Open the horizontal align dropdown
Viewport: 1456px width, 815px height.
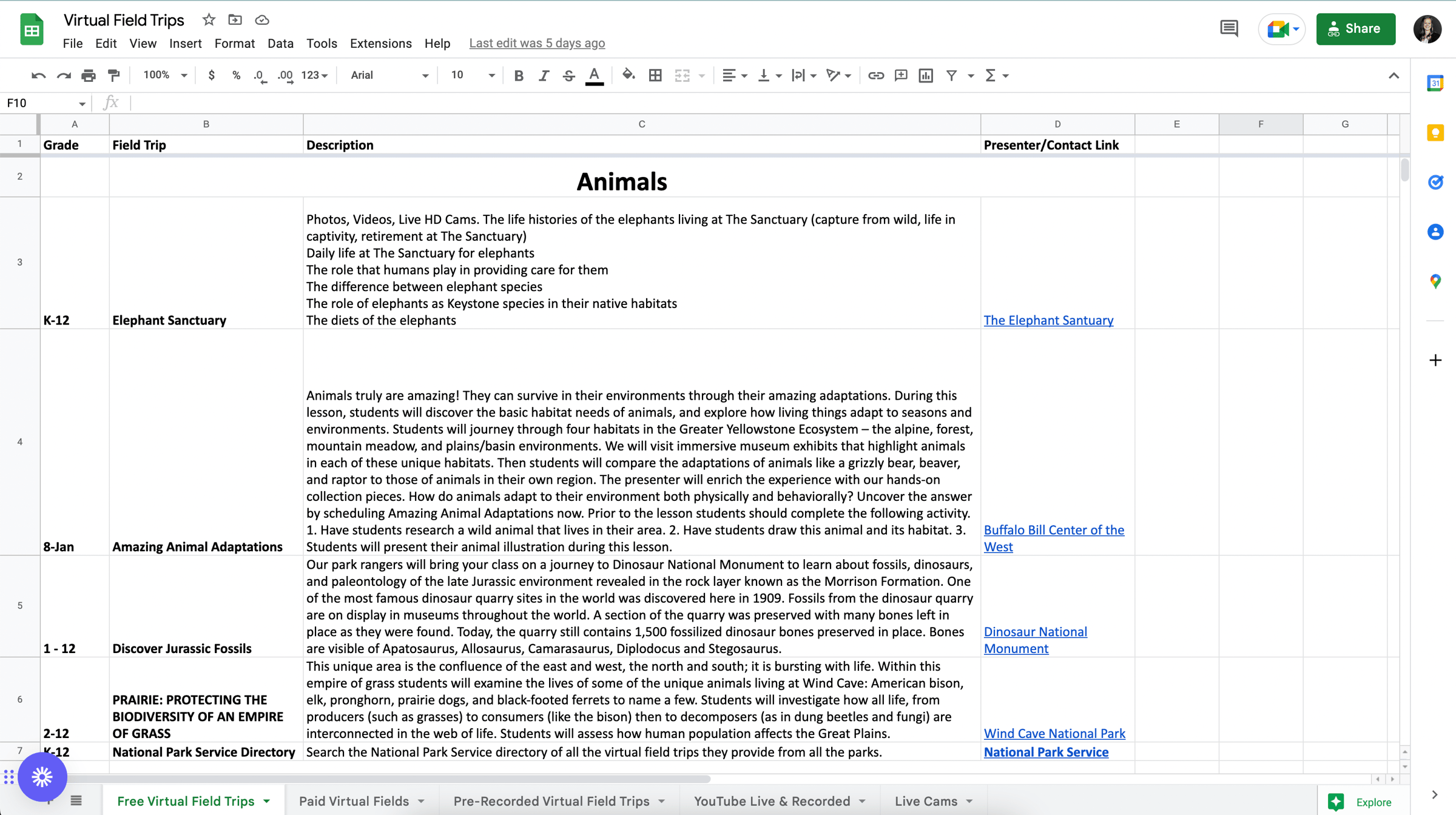[735, 75]
